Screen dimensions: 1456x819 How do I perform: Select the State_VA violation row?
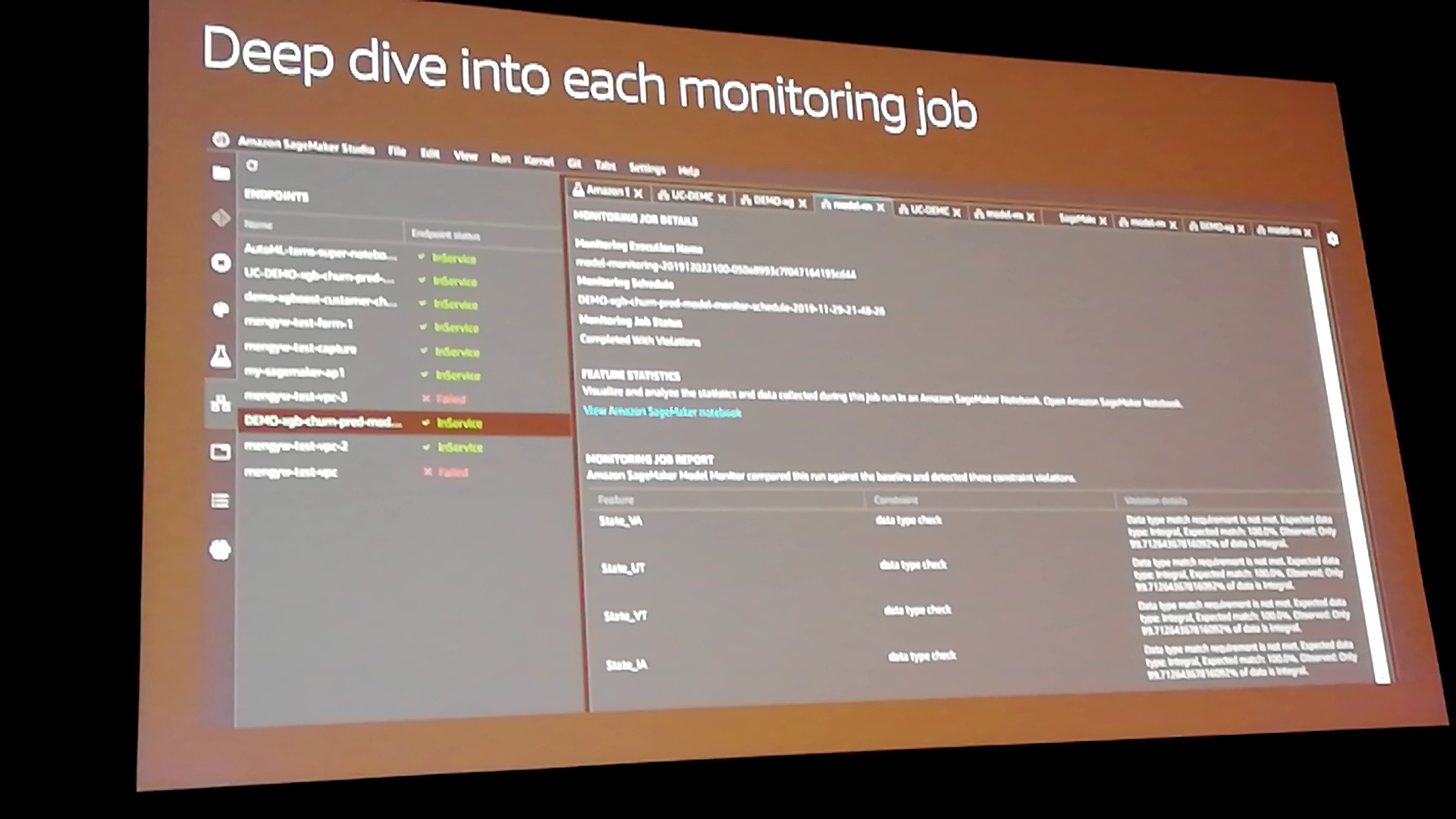point(621,521)
